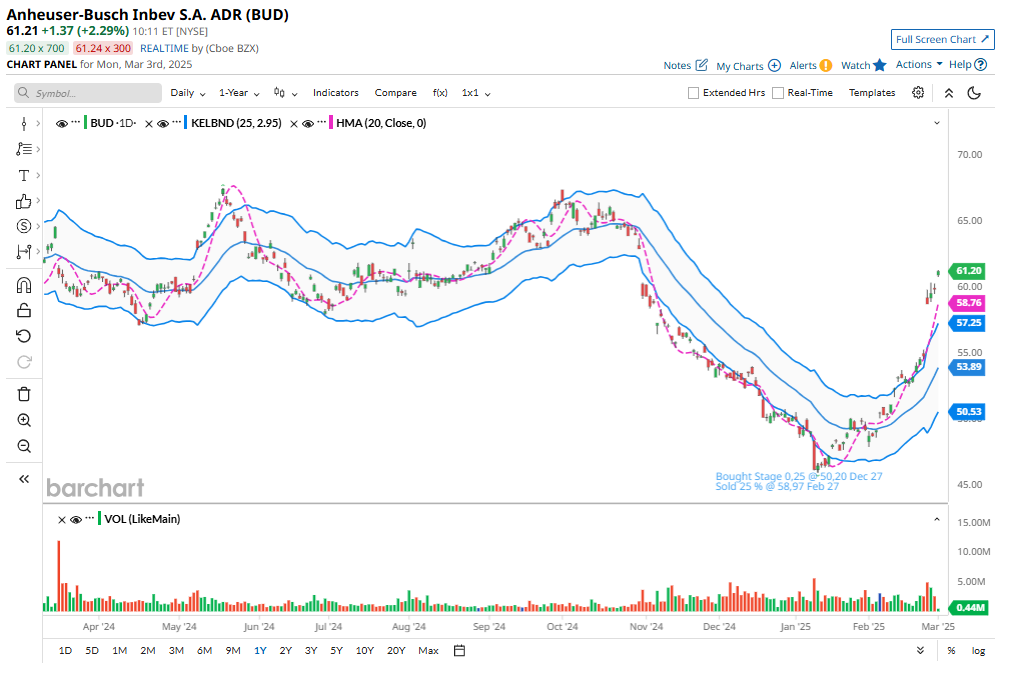
Task: Enable the Extended Hrs checkbox
Action: click(694, 93)
